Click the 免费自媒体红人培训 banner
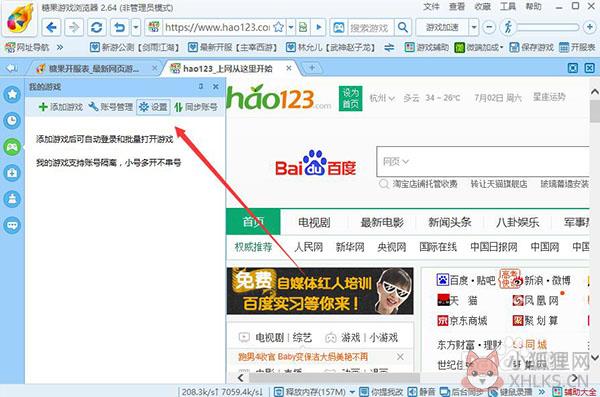600x397 pixels. [x=320, y=291]
